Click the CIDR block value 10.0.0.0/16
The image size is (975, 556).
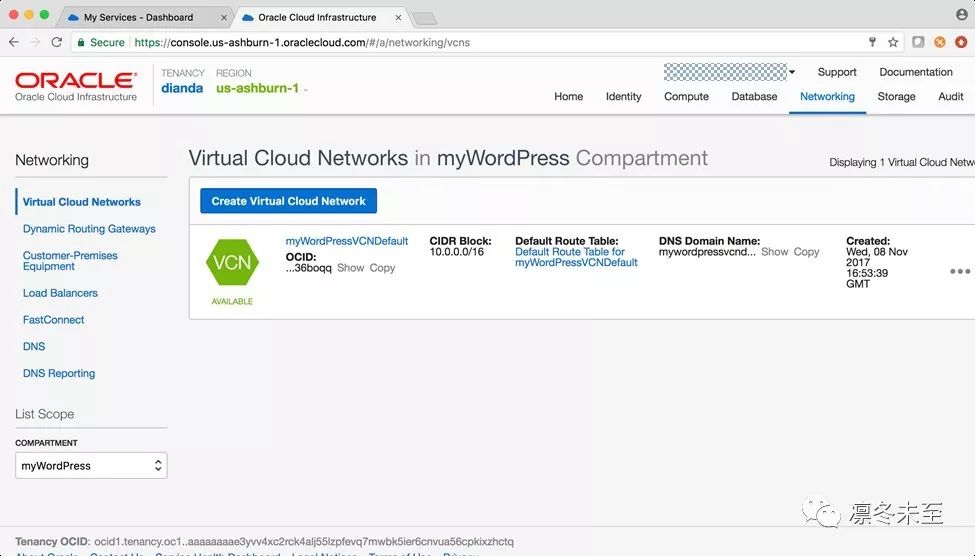[x=456, y=252]
